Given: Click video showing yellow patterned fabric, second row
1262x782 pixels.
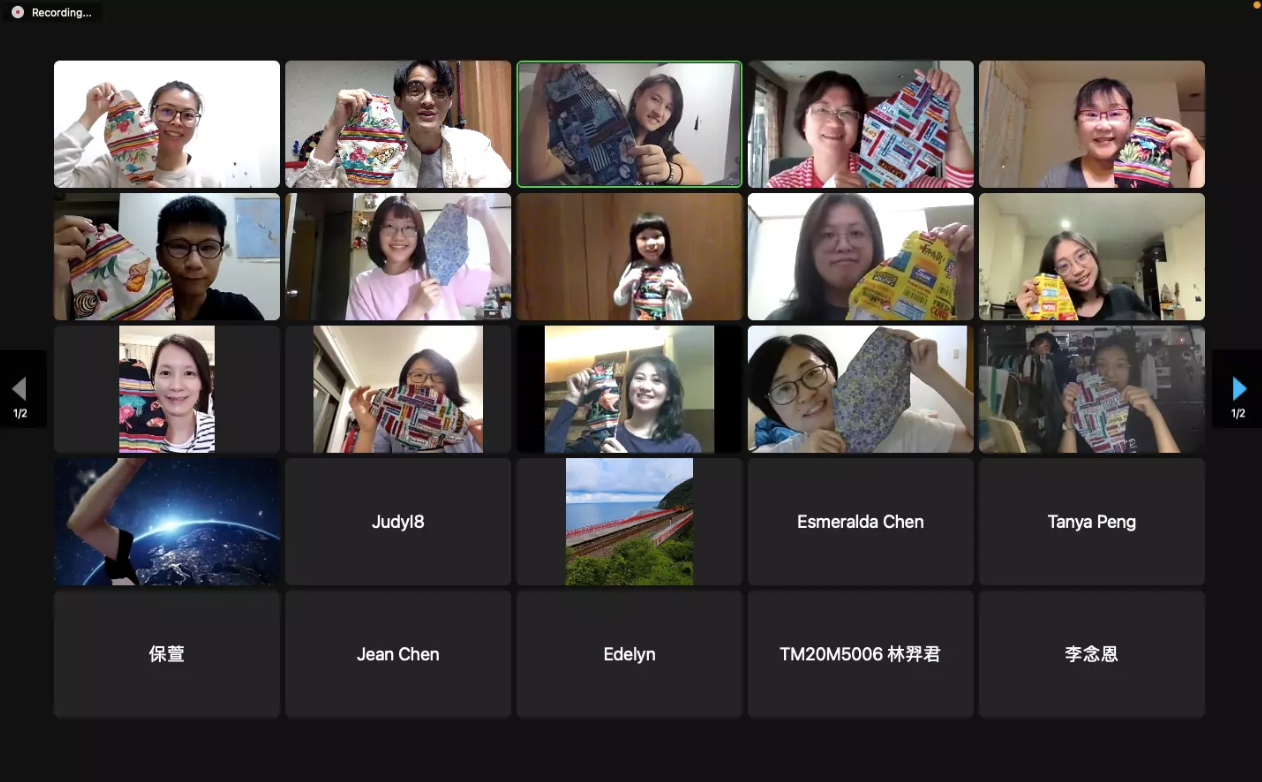Looking at the screenshot, I should click(x=860, y=257).
